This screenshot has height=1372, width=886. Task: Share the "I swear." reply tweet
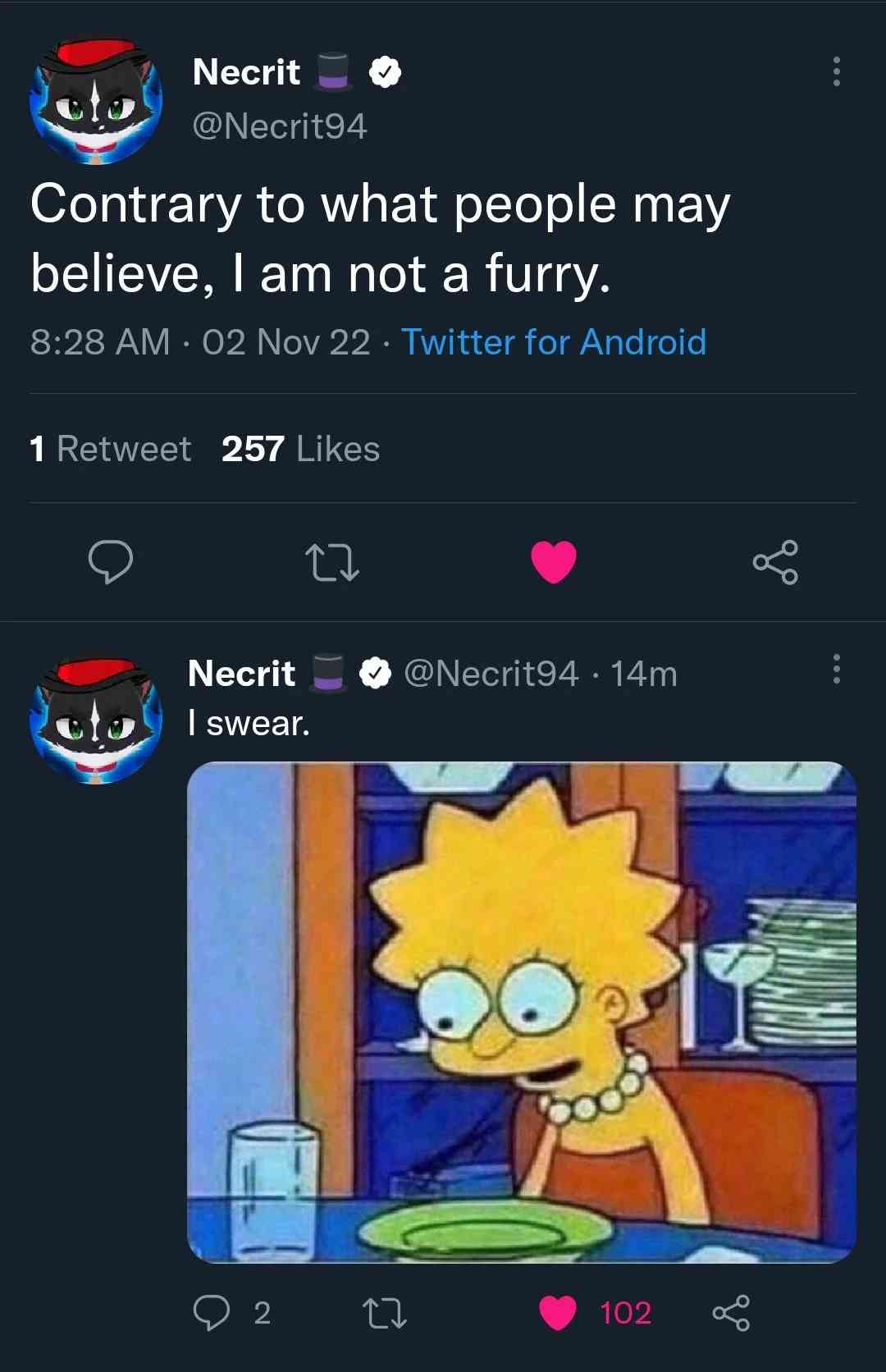pyautogui.click(x=731, y=1312)
